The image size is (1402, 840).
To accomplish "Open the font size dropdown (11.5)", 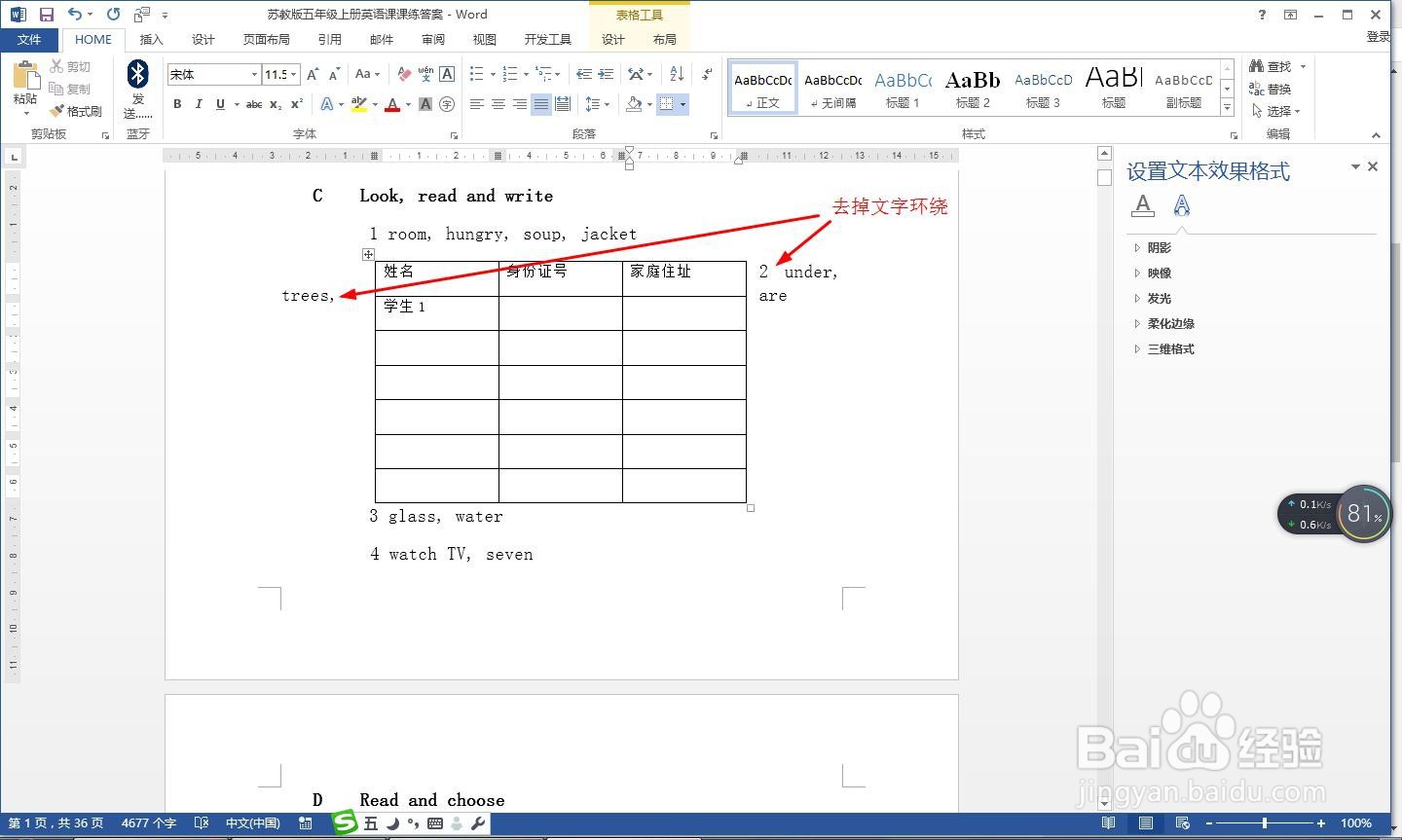I will point(294,74).
